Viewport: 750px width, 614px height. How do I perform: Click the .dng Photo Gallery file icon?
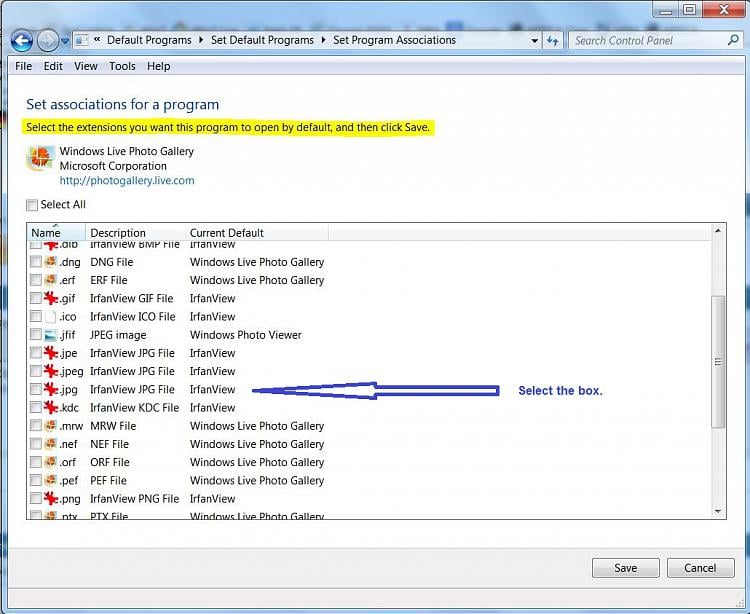51,262
